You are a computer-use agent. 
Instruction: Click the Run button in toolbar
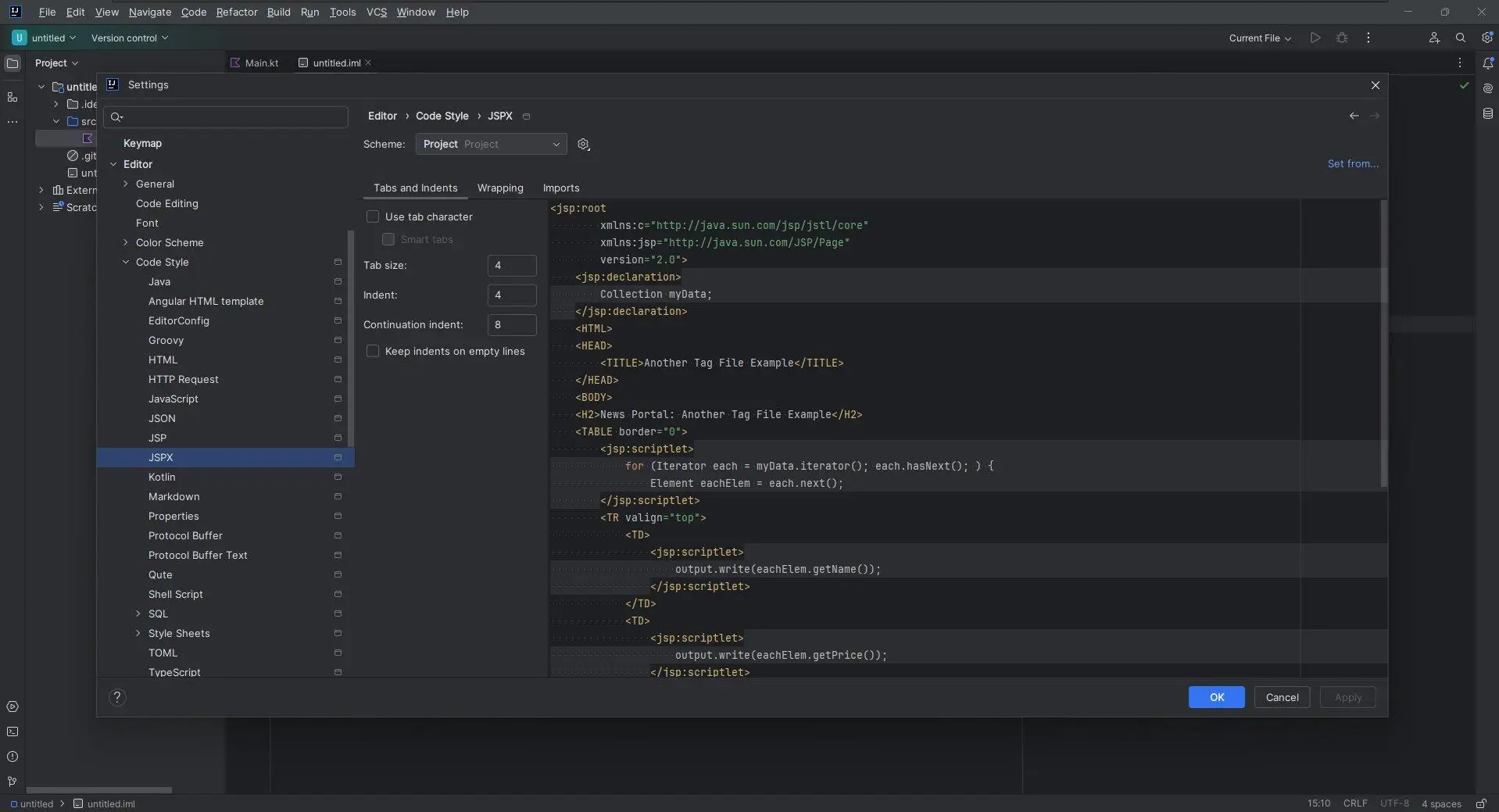coord(1315,38)
